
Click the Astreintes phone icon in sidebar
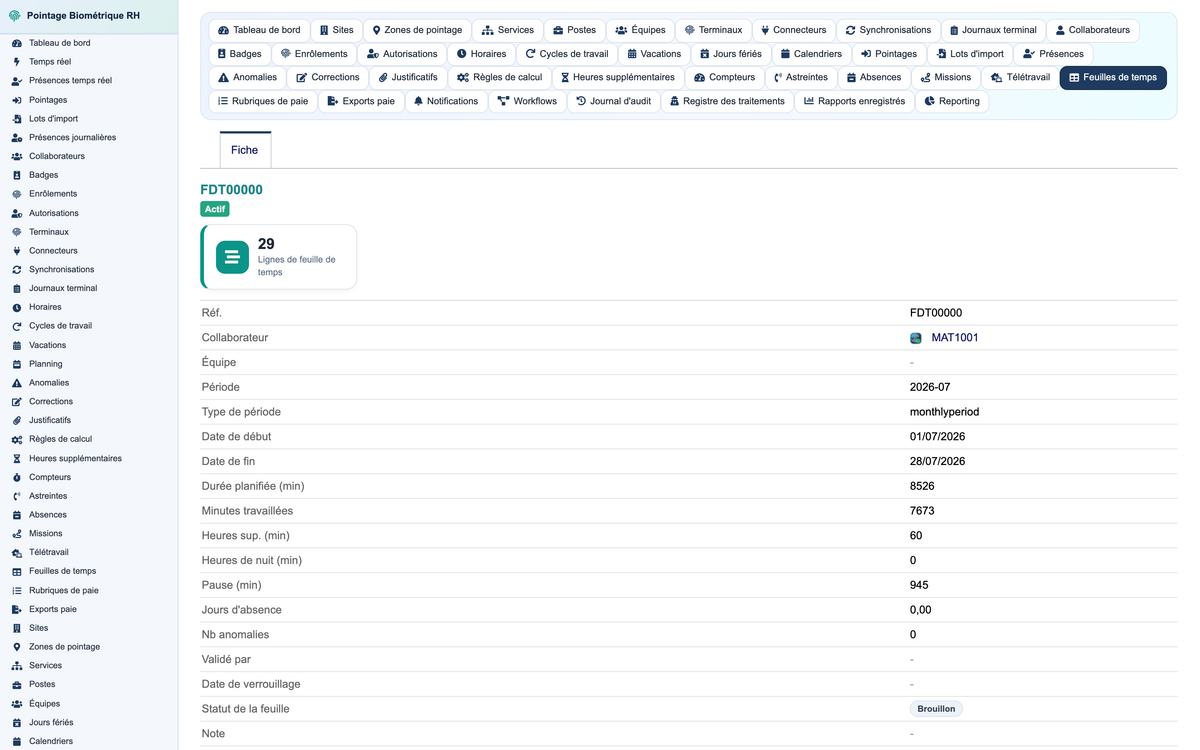click(17, 496)
